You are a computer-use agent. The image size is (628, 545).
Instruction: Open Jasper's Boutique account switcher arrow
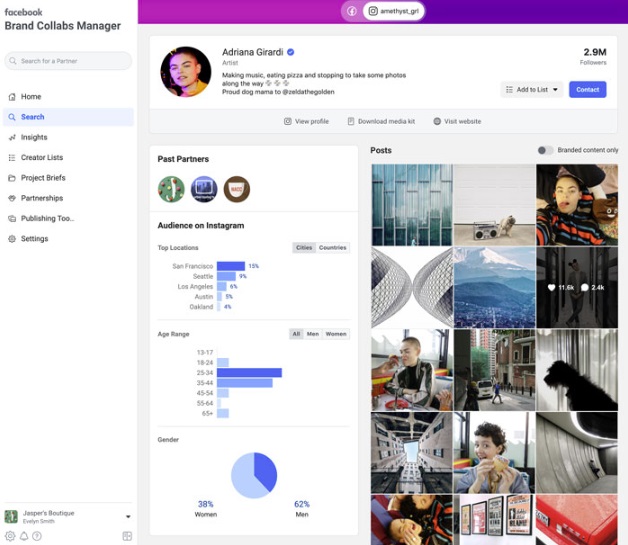[x=128, y=517]
